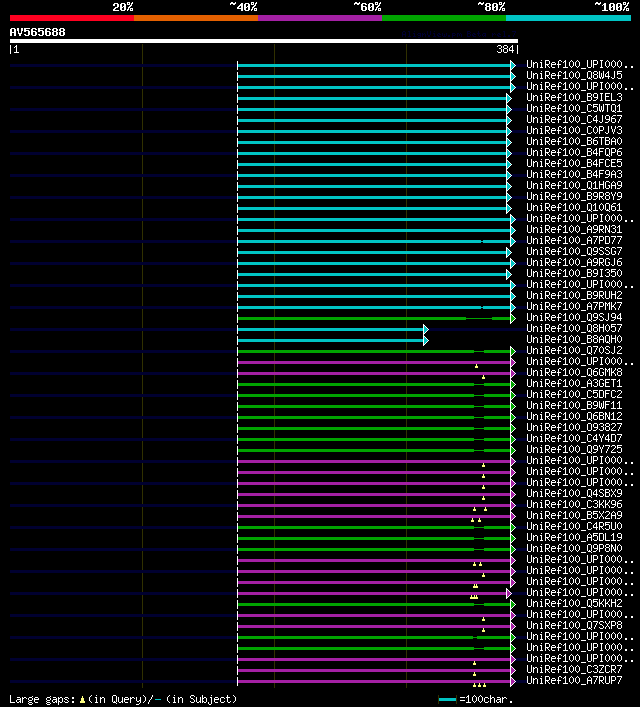Click the query end position label 384

(x=505, y=49)
